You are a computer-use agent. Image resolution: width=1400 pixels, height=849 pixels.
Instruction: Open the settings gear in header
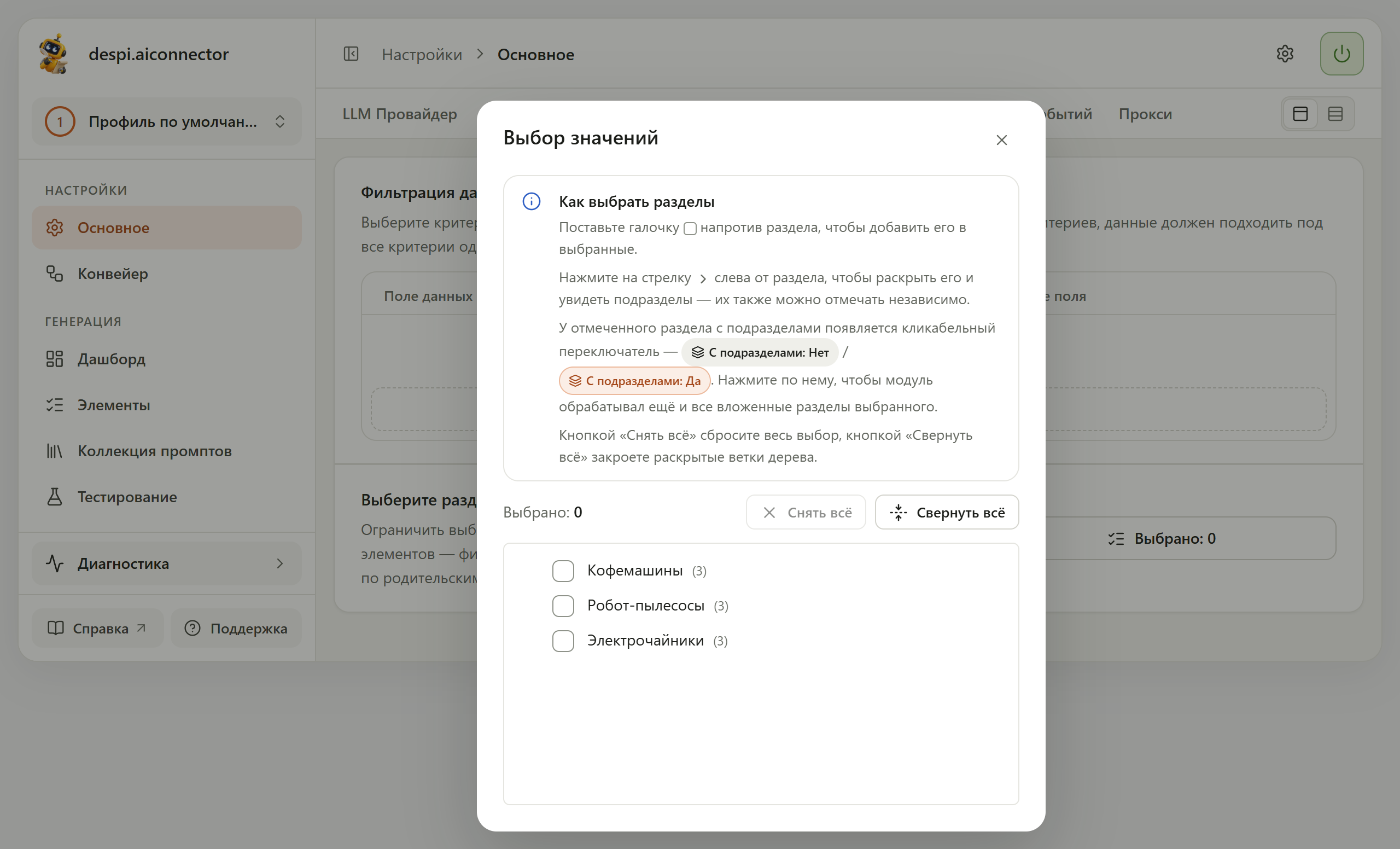click(x=1285, y=54)
